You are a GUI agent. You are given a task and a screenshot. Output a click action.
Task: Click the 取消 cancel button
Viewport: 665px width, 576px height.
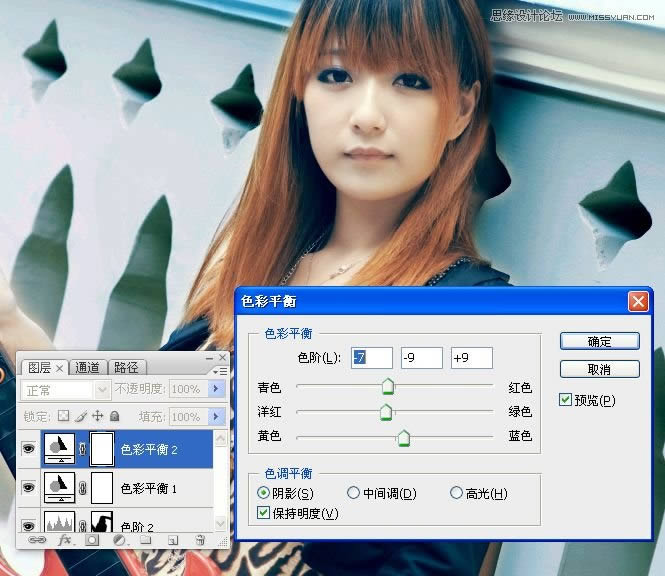tap(599, 369)
